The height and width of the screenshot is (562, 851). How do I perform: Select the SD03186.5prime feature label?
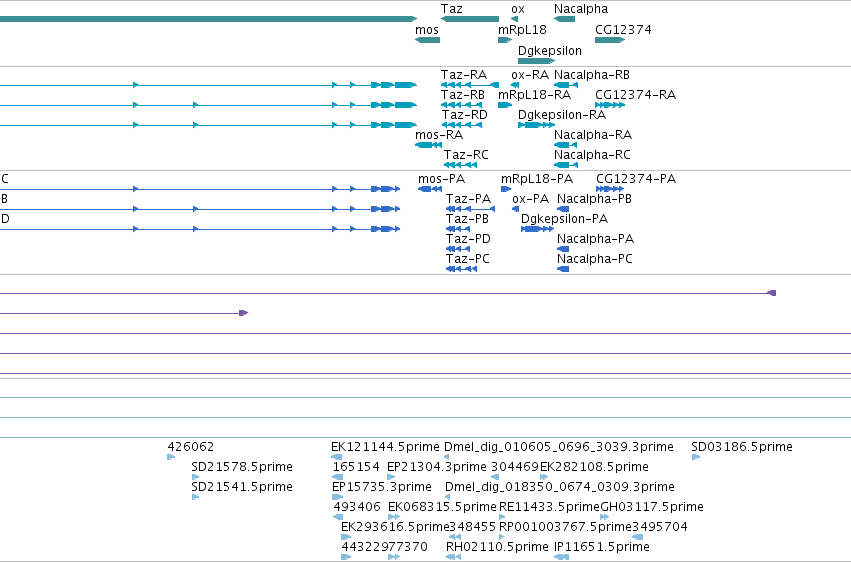pos(742,447)
